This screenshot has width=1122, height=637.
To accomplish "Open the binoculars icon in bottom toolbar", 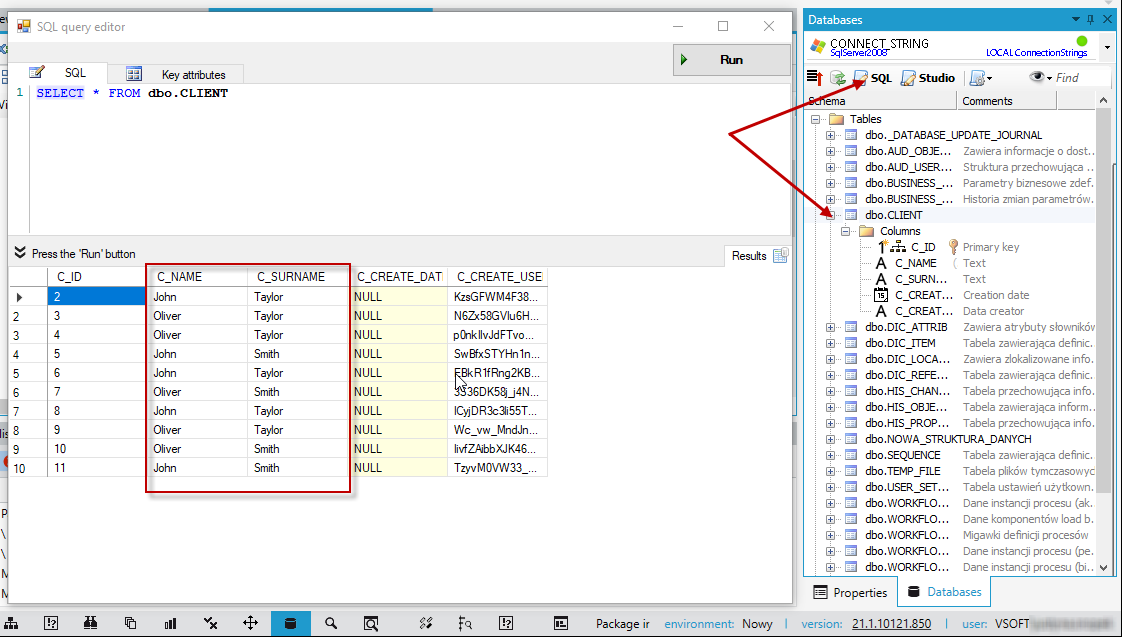I will coord(90,623).
